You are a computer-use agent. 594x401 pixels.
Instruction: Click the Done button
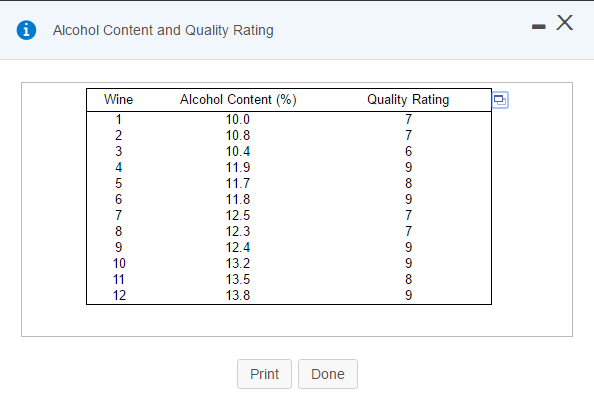point(328,374)
